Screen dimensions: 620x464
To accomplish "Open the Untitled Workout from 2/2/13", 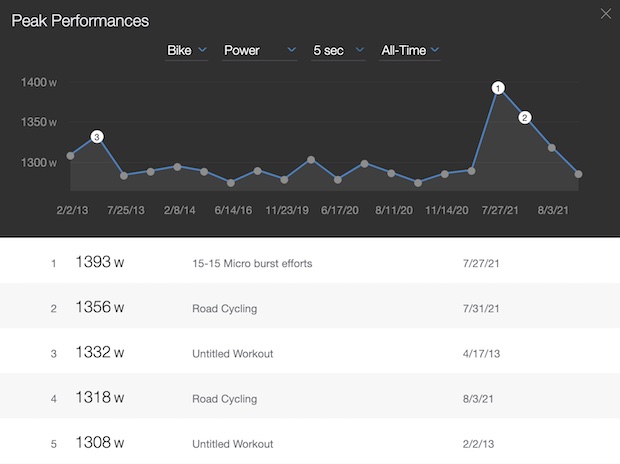I will pyautogui.click(x=232, y=443).
